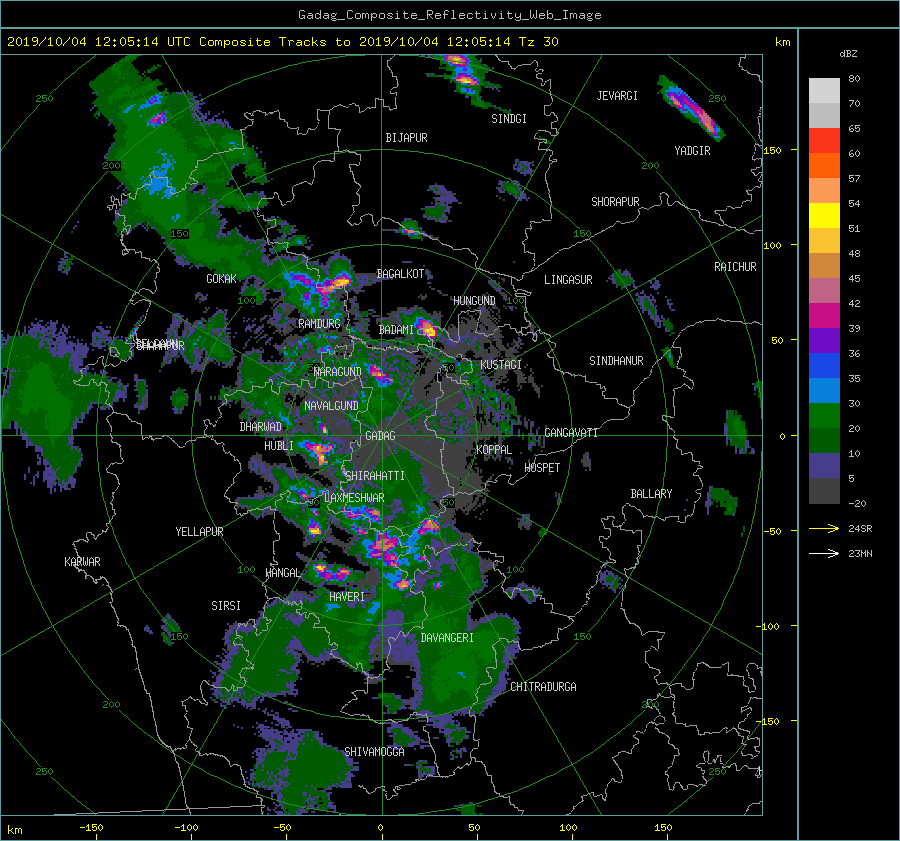Click the right axis 150 km tick label
Viewport: 900px width, 841px height.
[773, 150]
